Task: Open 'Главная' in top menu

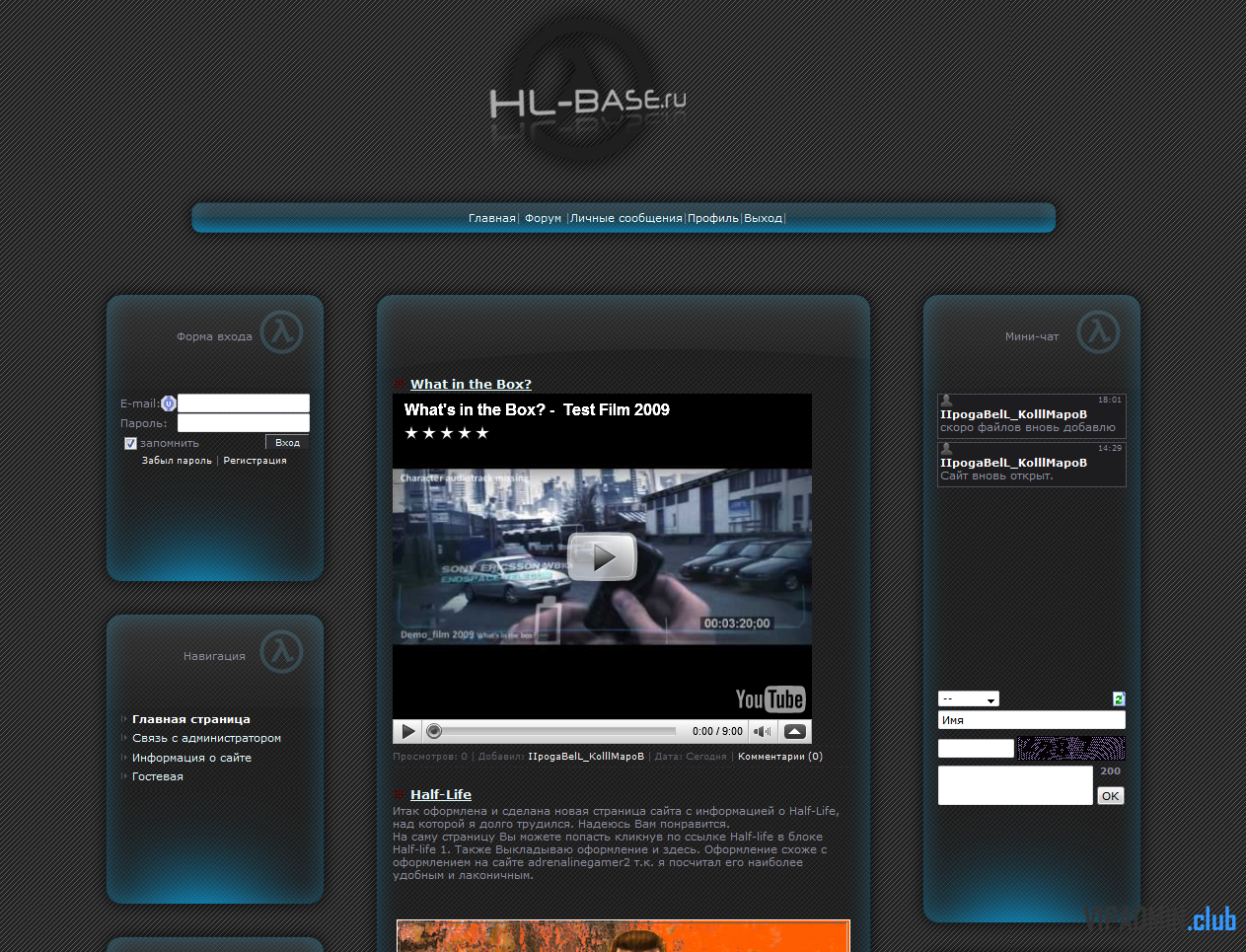Action: pyautogui.click(x=491, y=218)
